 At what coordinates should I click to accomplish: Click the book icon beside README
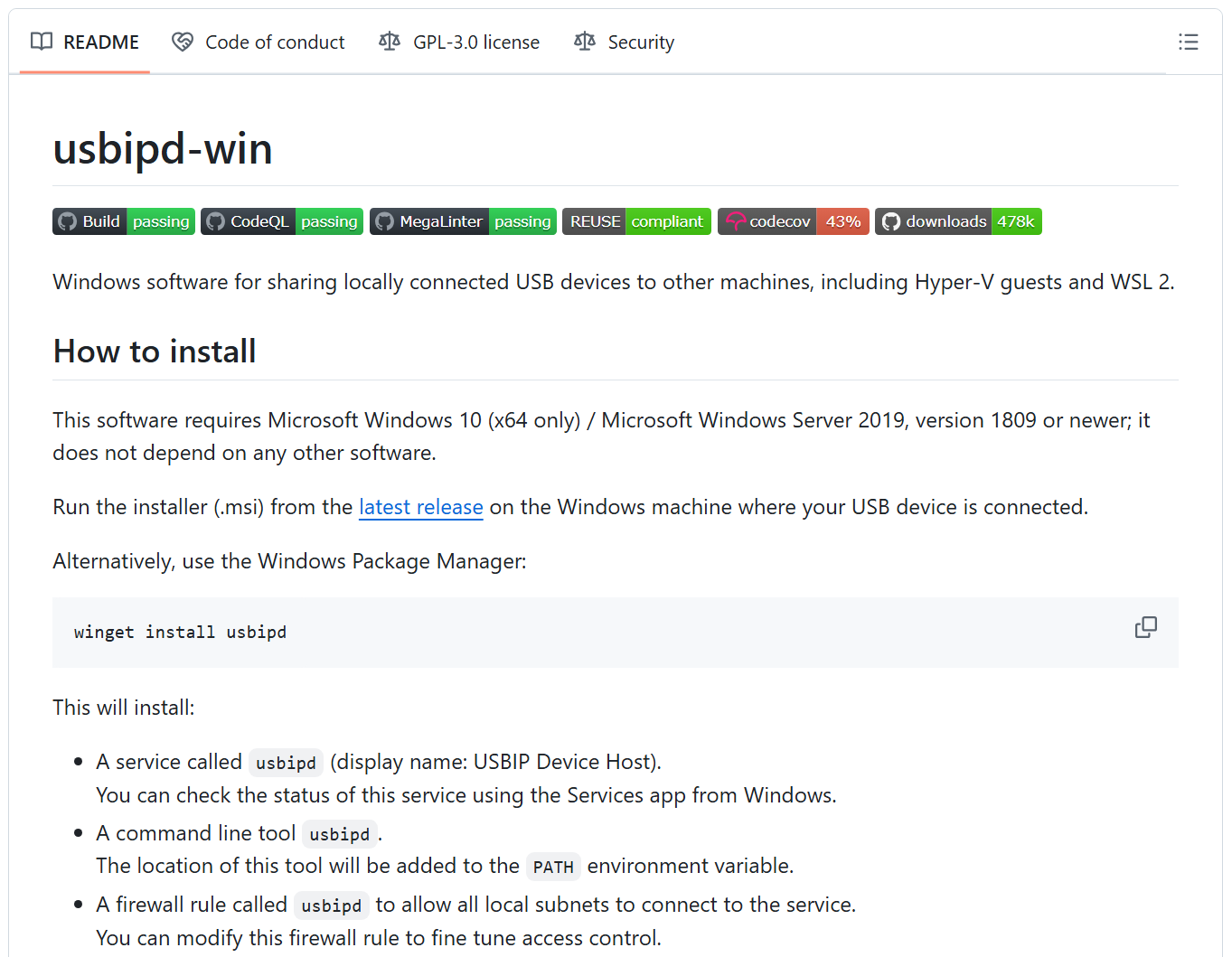click(x=42, y=42)
